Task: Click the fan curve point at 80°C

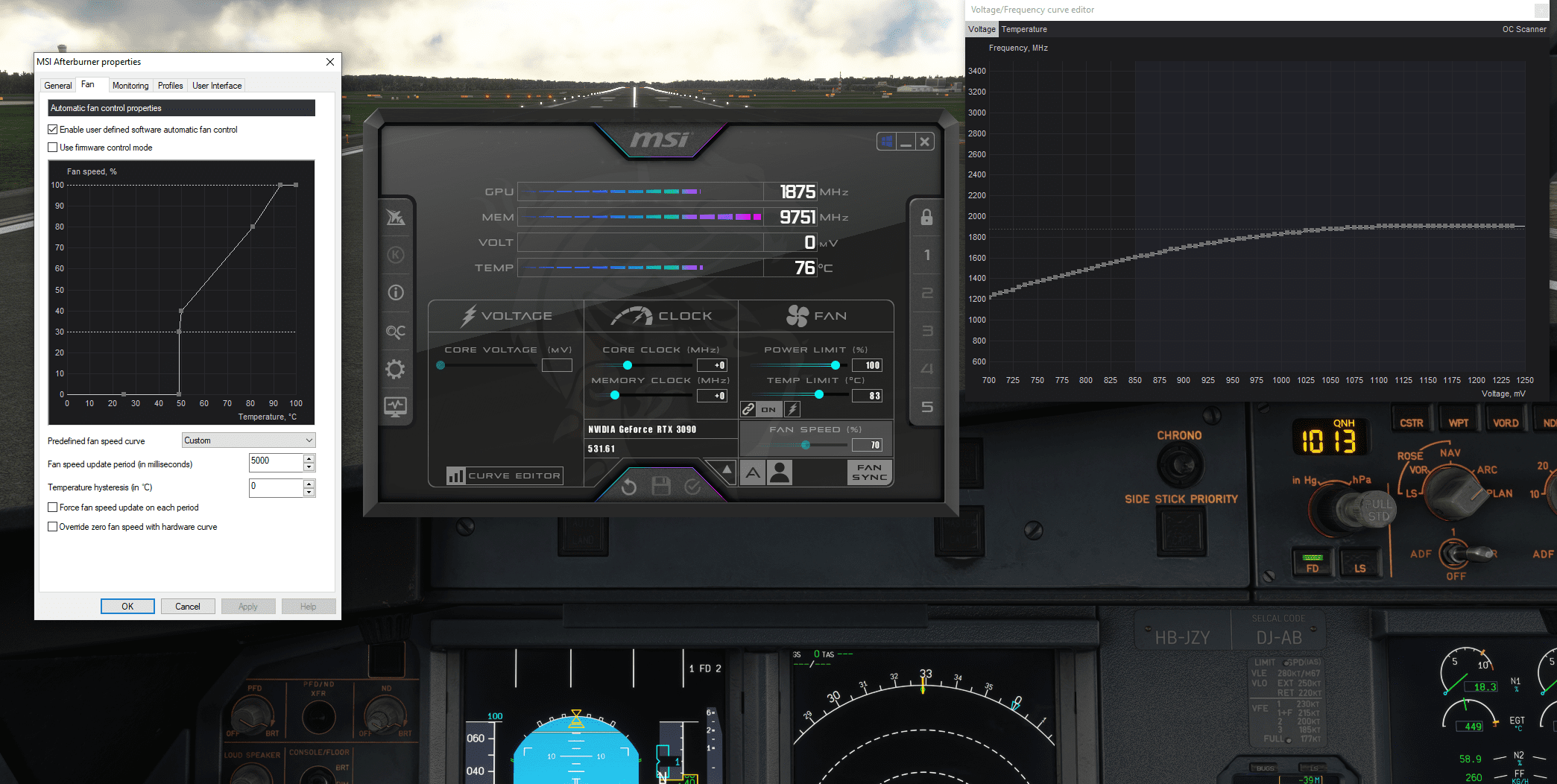Action: (x=253, y=227)
